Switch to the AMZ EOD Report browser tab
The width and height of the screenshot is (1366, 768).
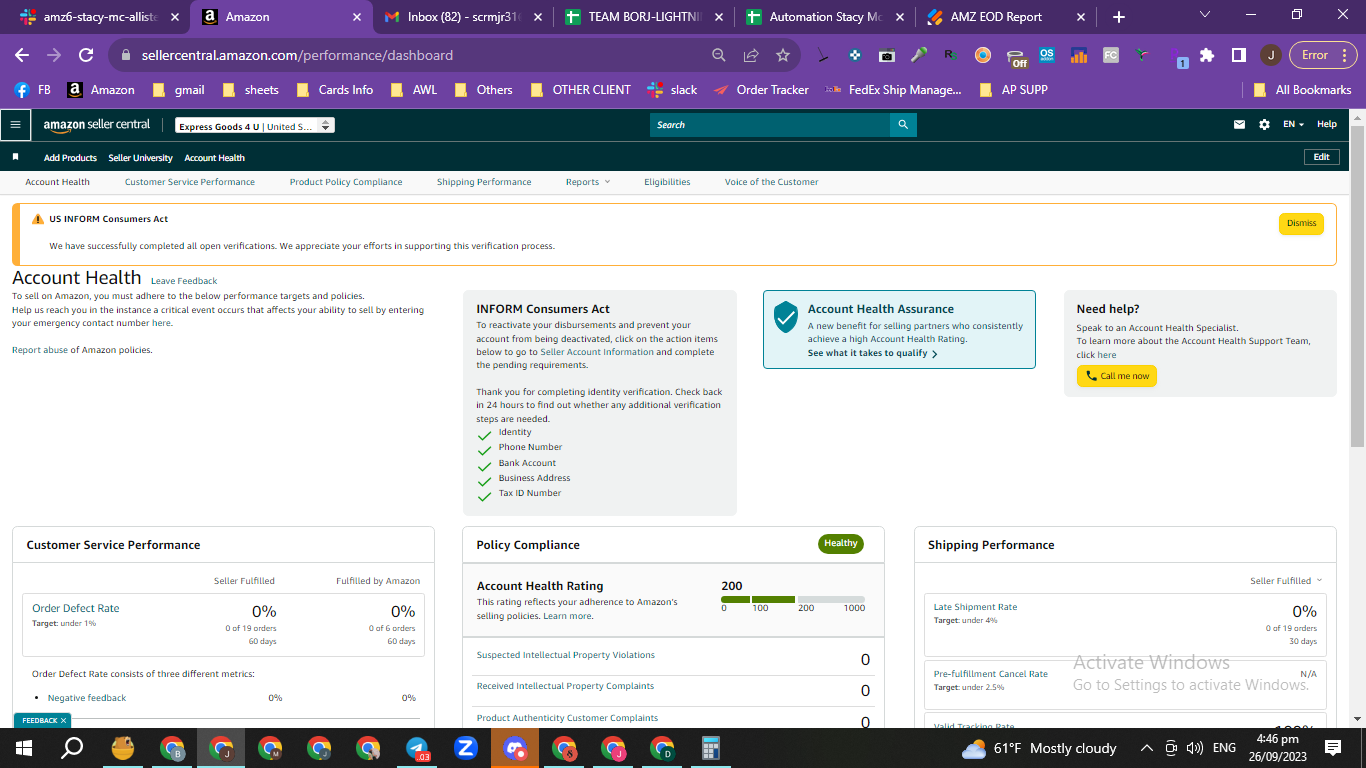click(x=1007, y=17)
